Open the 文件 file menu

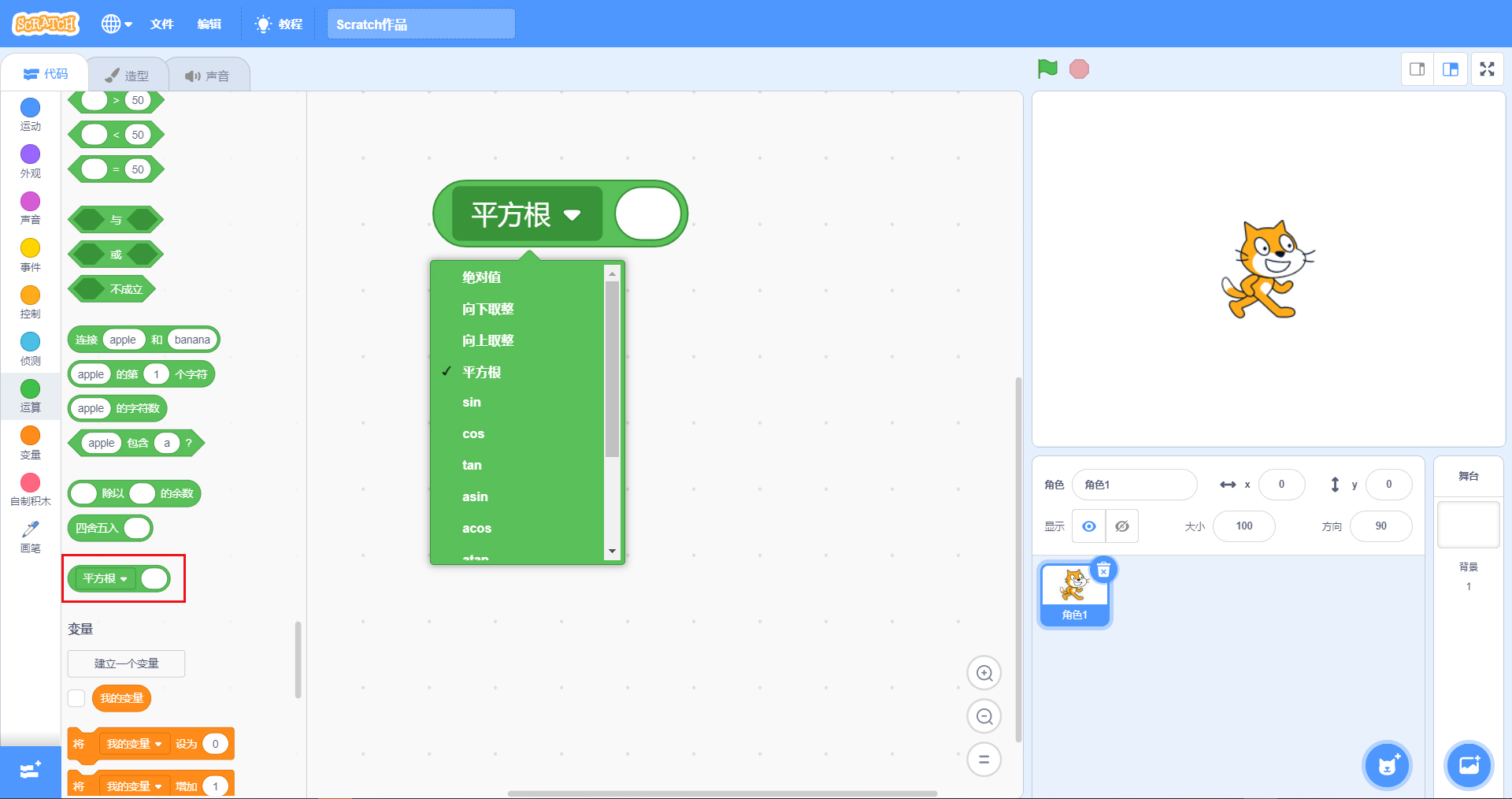[162, 24]
